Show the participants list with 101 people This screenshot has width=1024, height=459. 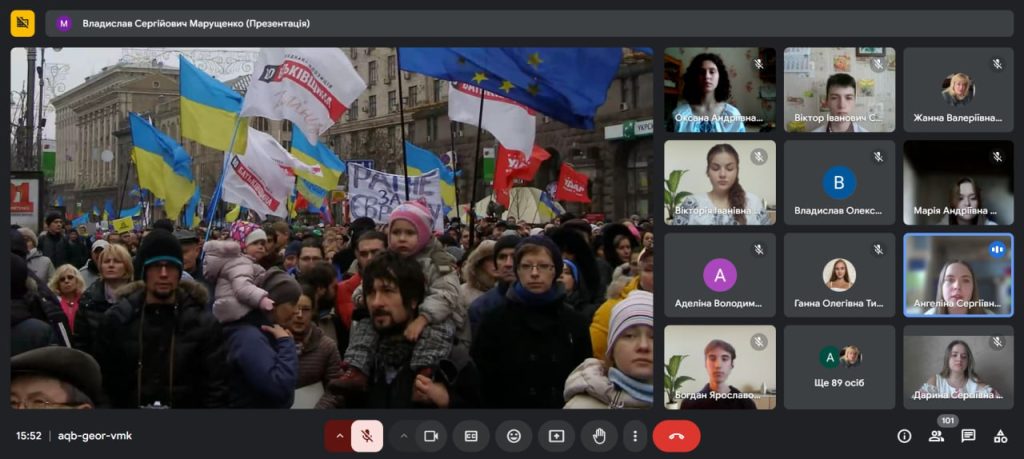tap(936, 436)
